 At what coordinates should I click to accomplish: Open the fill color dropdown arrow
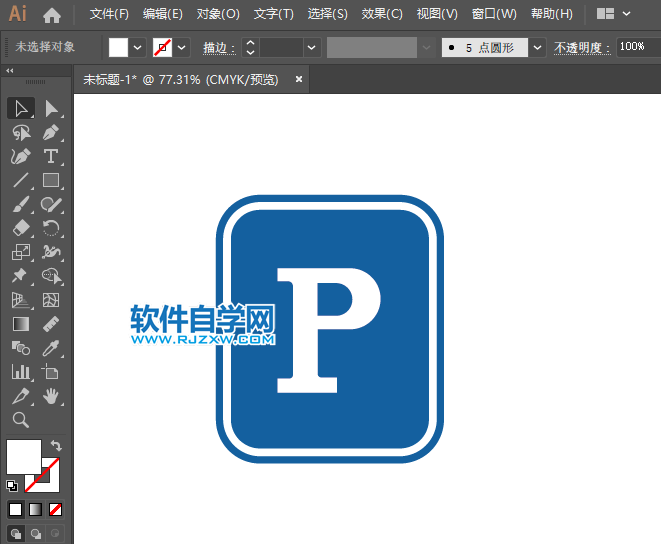(x=137, y=47)
